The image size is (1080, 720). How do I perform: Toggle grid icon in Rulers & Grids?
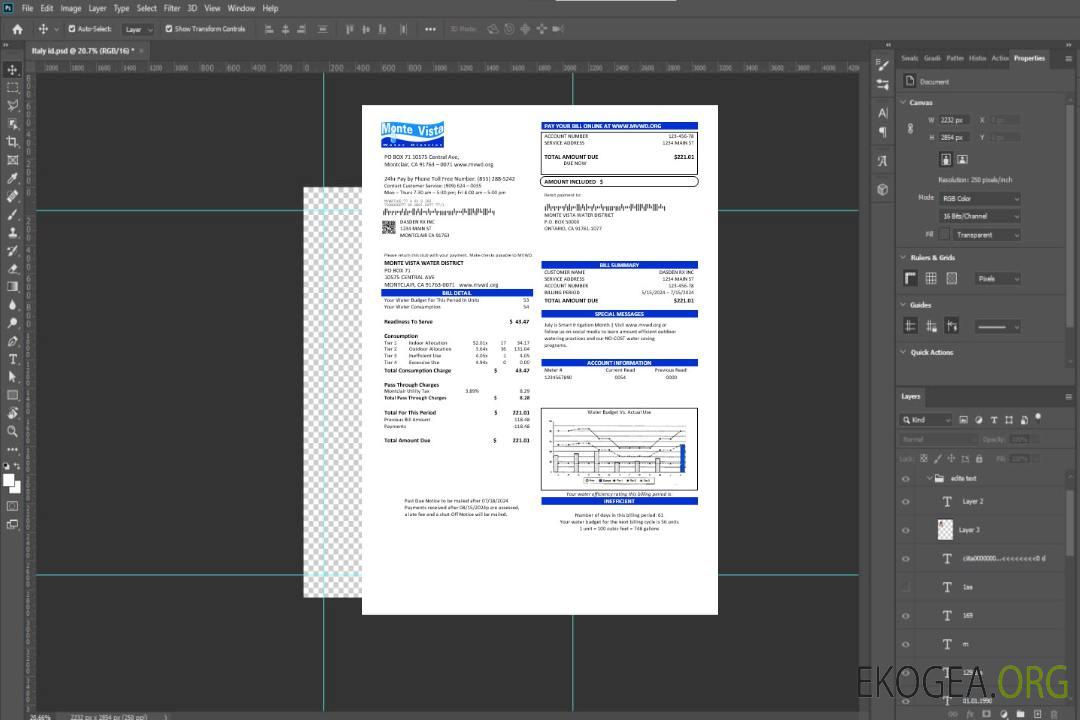pos(931,278)
